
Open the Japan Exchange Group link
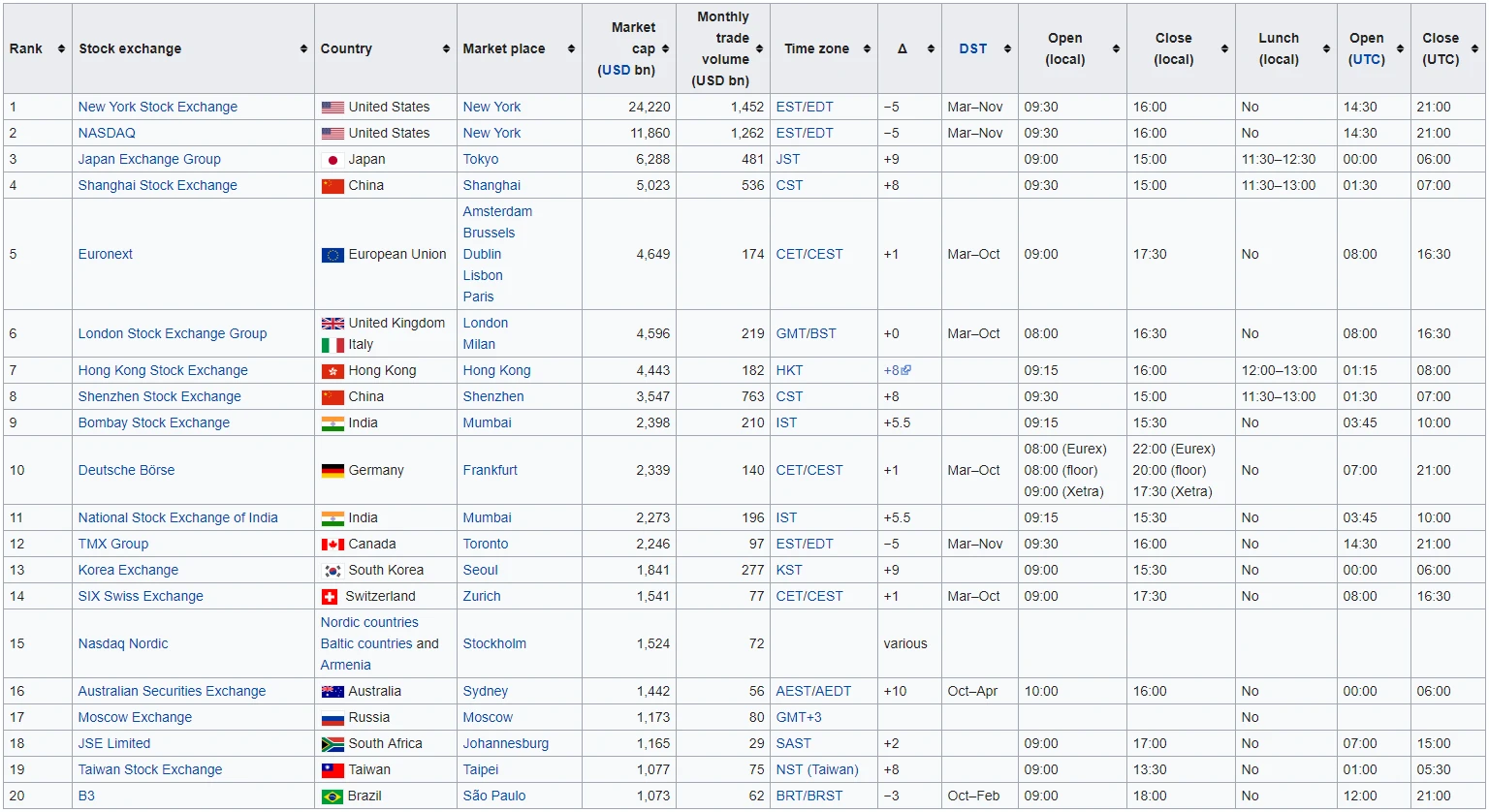tap(149, 159)
